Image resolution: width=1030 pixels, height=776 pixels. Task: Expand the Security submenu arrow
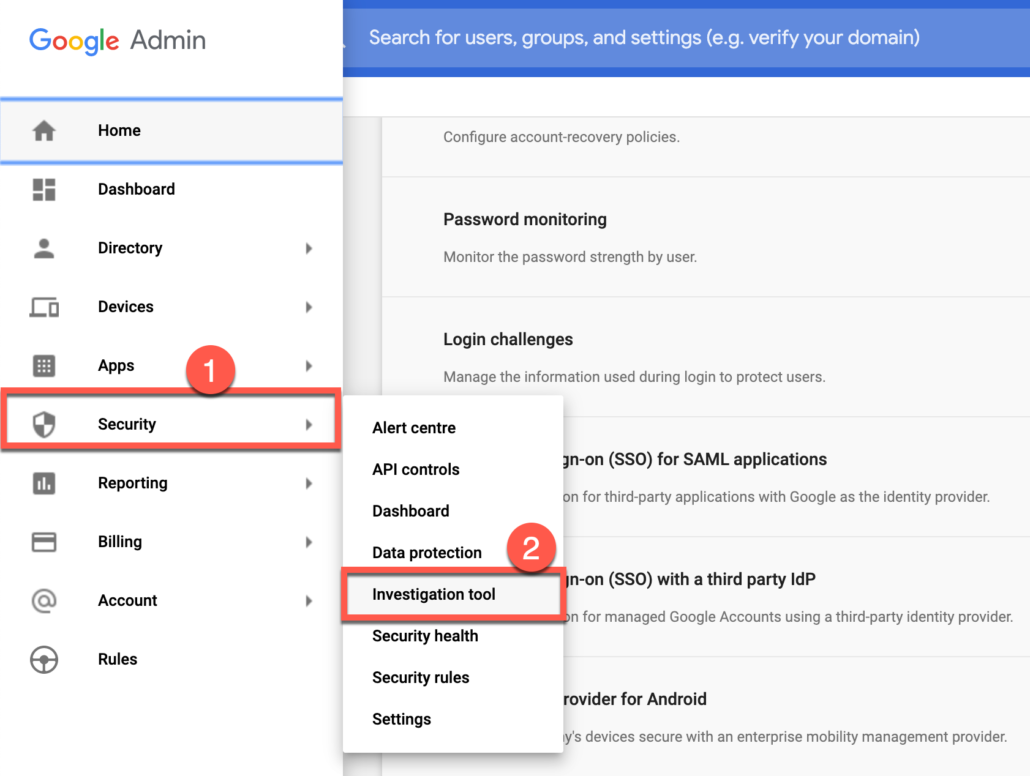309,424
